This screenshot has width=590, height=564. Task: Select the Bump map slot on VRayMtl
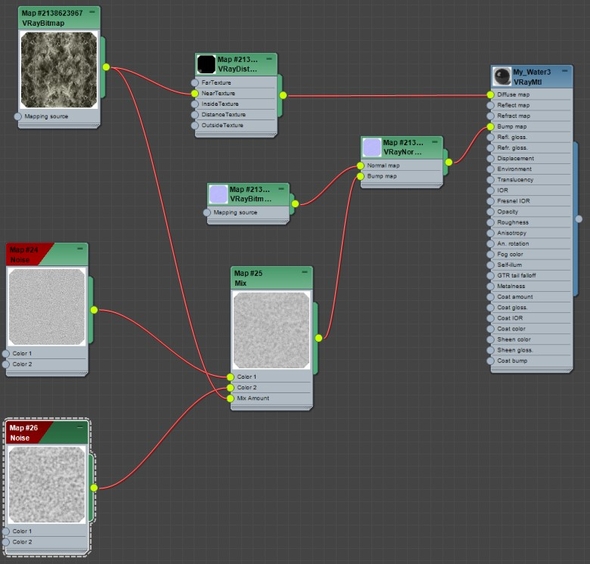pos(530,127)
